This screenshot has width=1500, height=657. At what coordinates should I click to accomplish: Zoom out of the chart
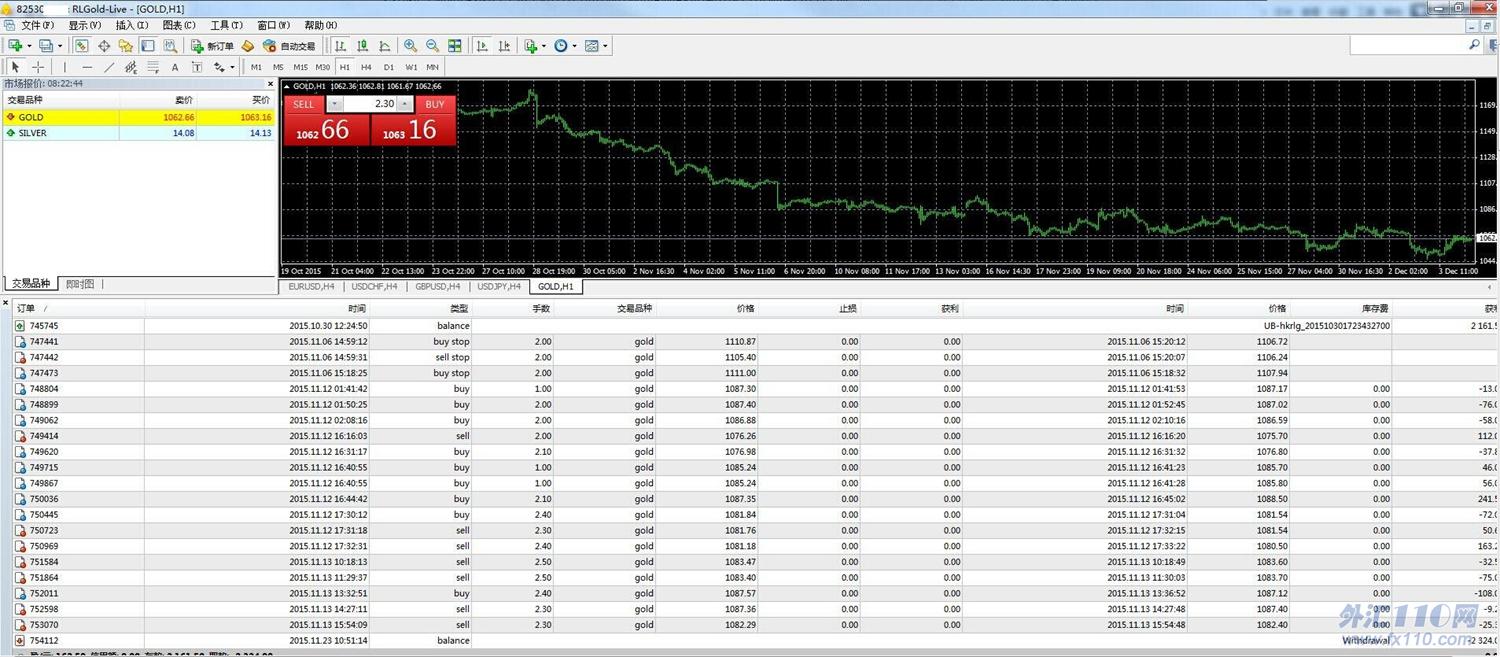point(432,46)
